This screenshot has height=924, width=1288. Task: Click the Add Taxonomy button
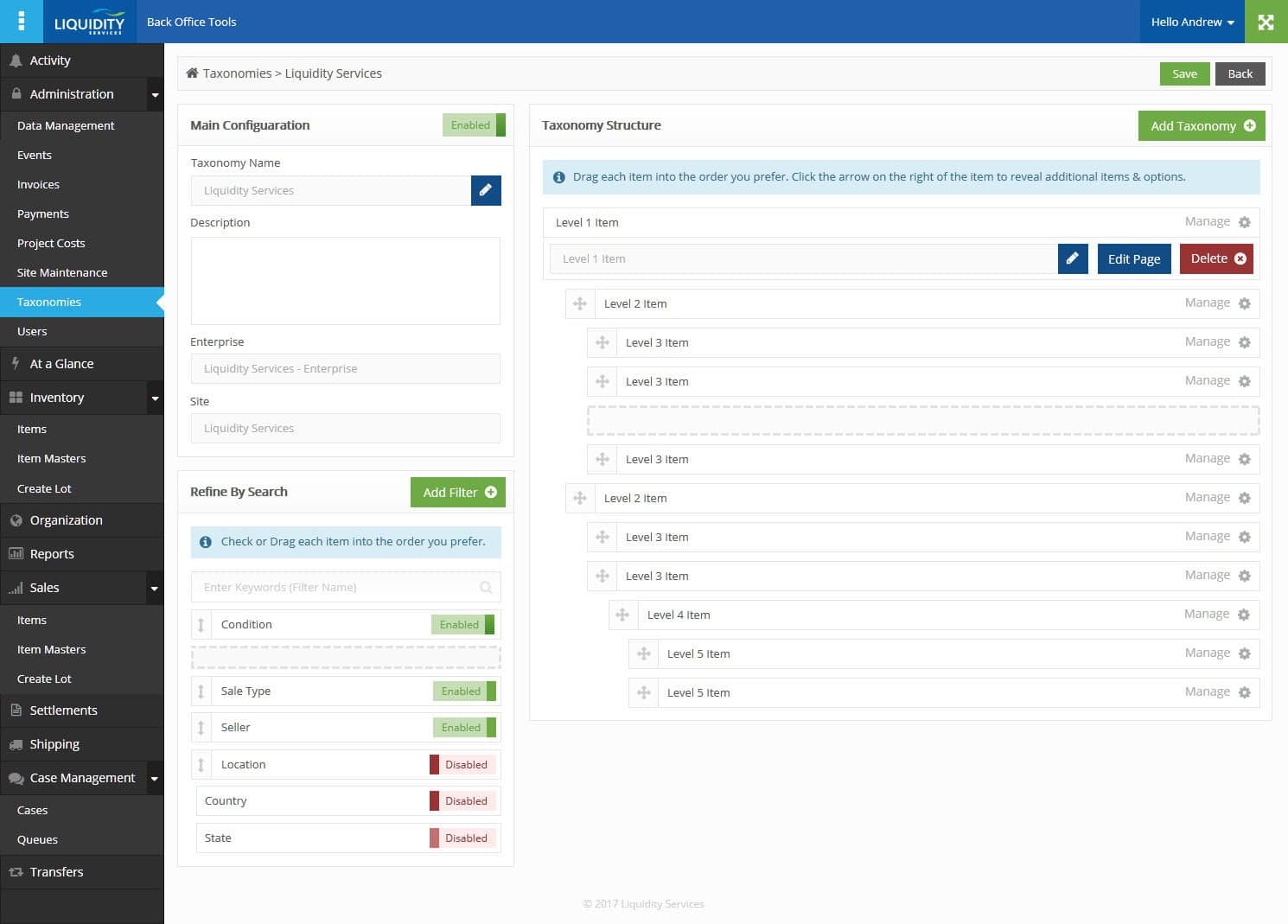click(1201, 125)
